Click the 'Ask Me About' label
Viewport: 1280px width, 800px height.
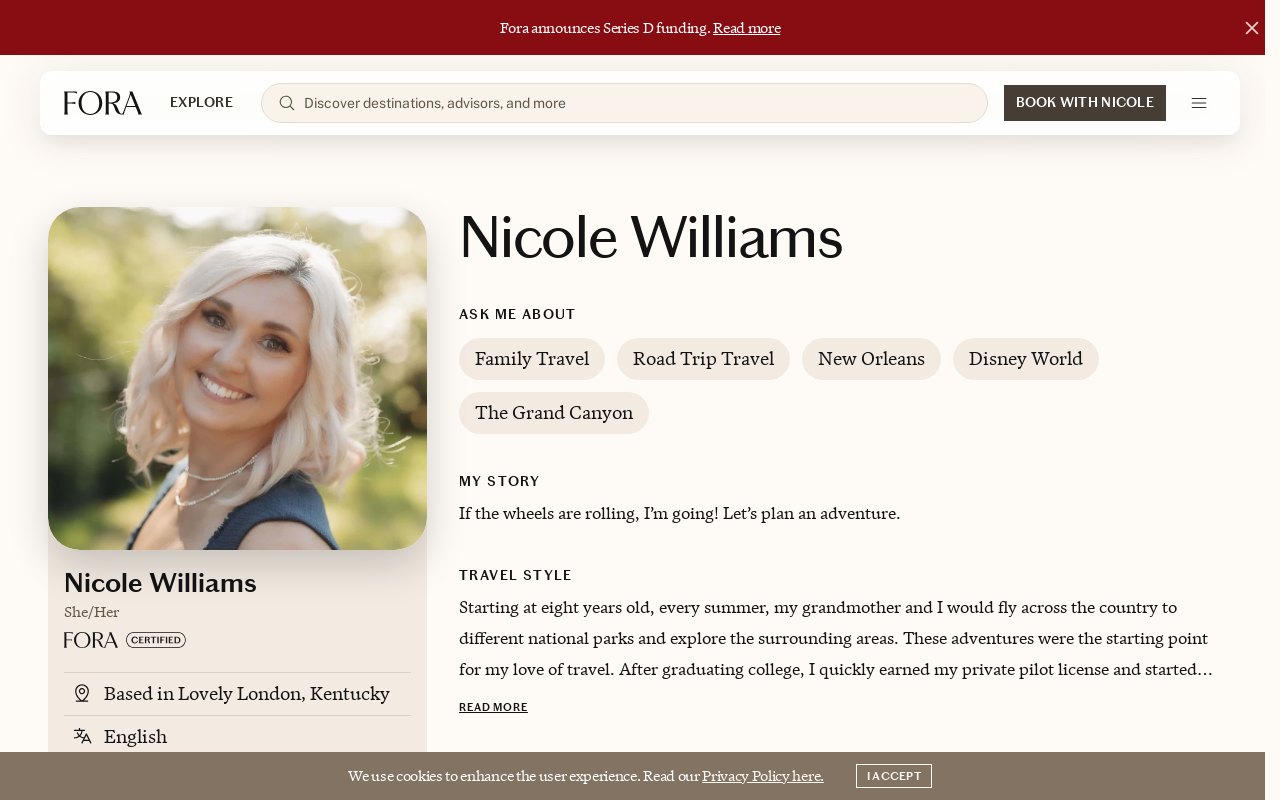click(517, 314)
